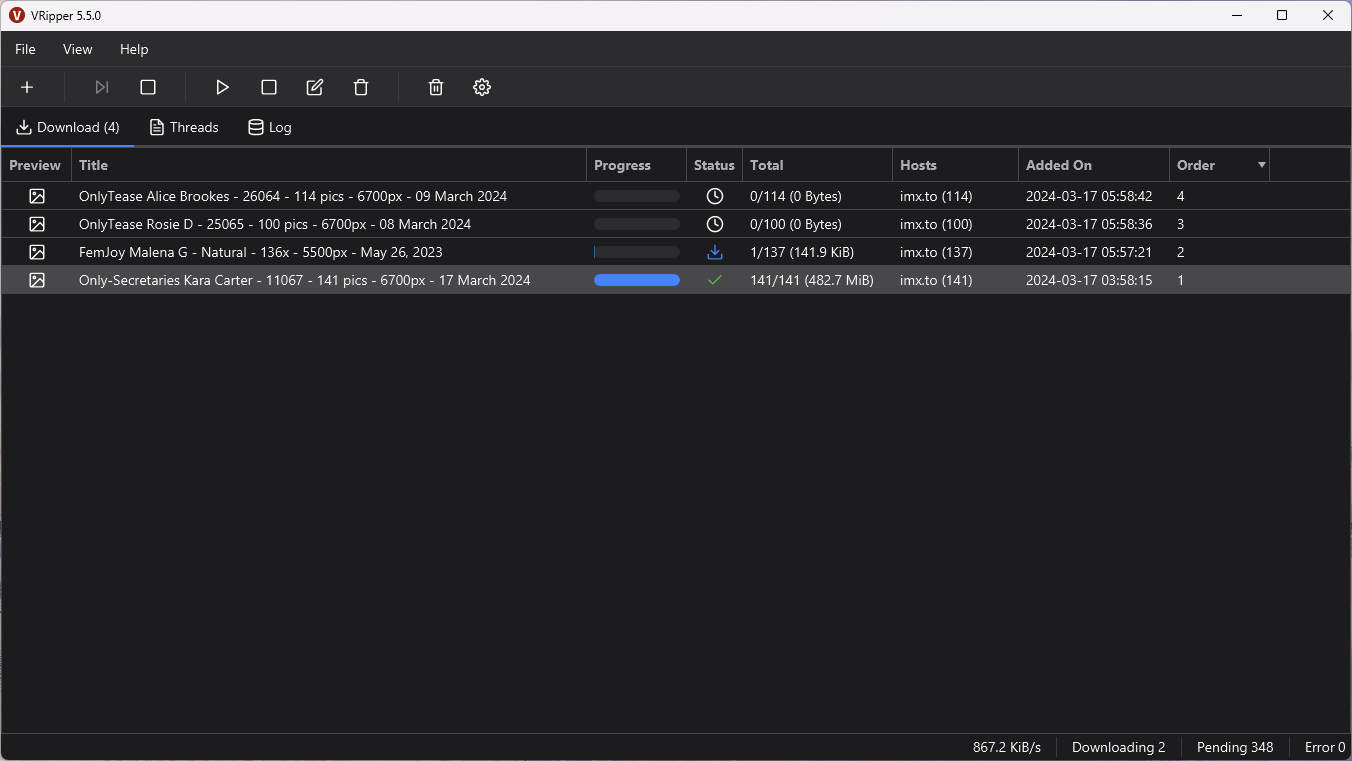This screenshot has width=1352, height=761.
Task: Minimize the VRipper window
Action: pos(1236,15)
